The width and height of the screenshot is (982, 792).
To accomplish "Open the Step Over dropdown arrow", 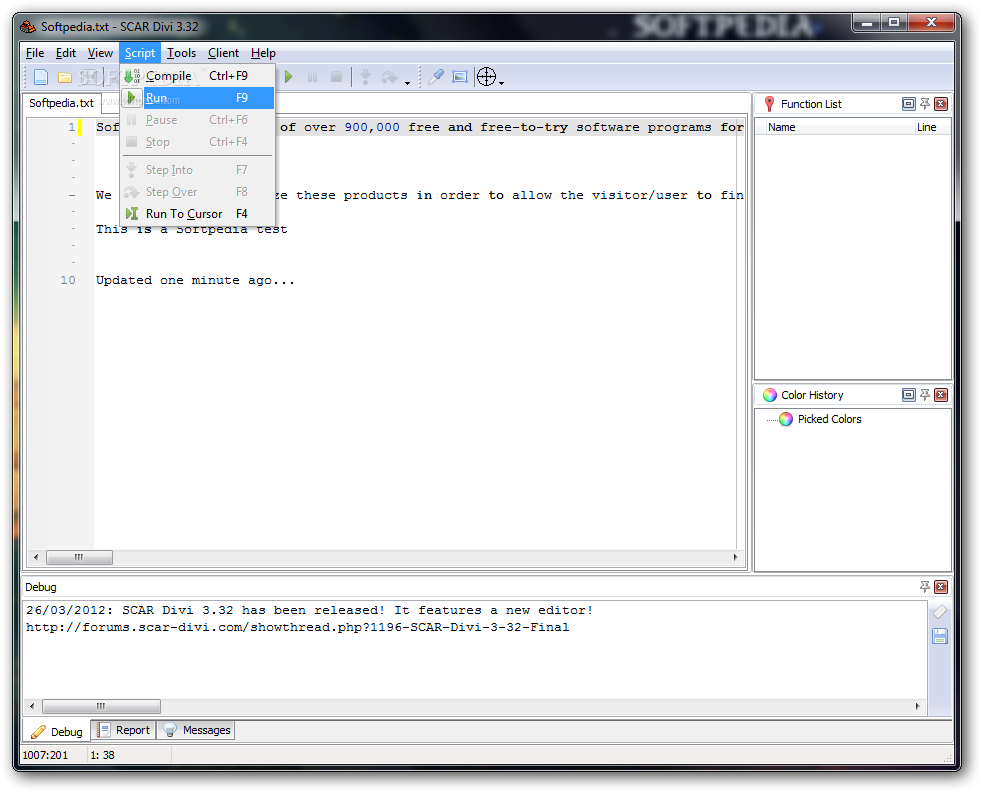I will point(407,81).
